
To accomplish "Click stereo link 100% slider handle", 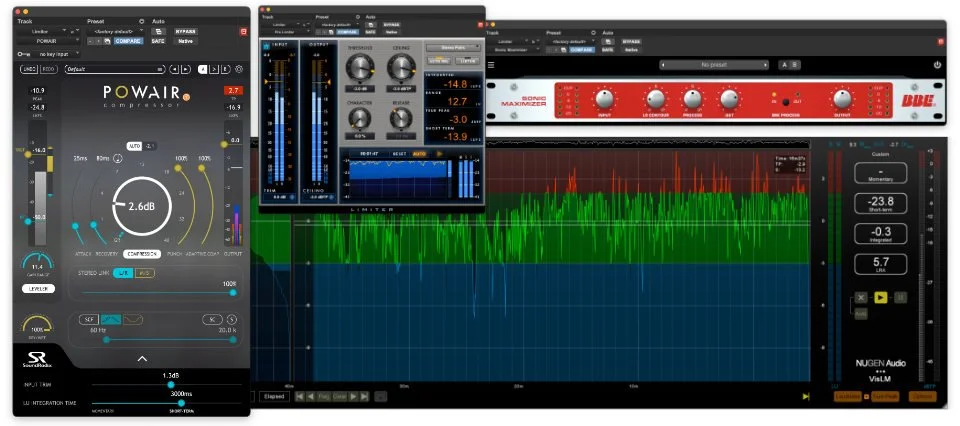I will tap(233, 293).
